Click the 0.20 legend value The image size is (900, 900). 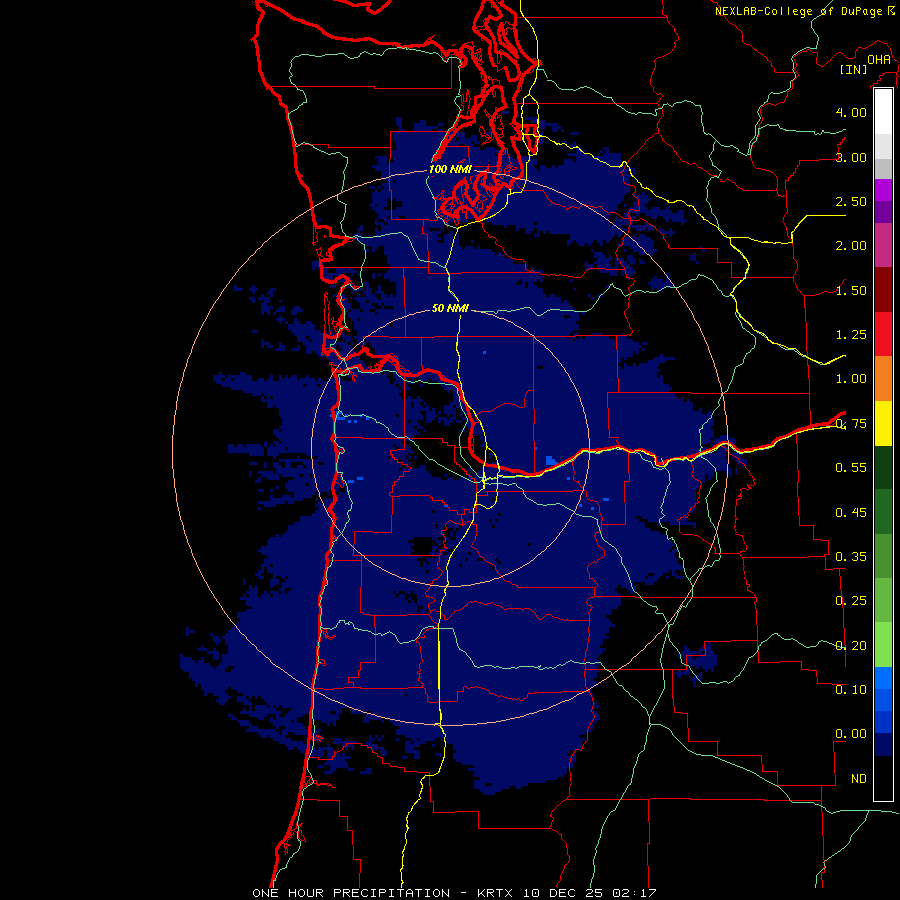(851, 646)
